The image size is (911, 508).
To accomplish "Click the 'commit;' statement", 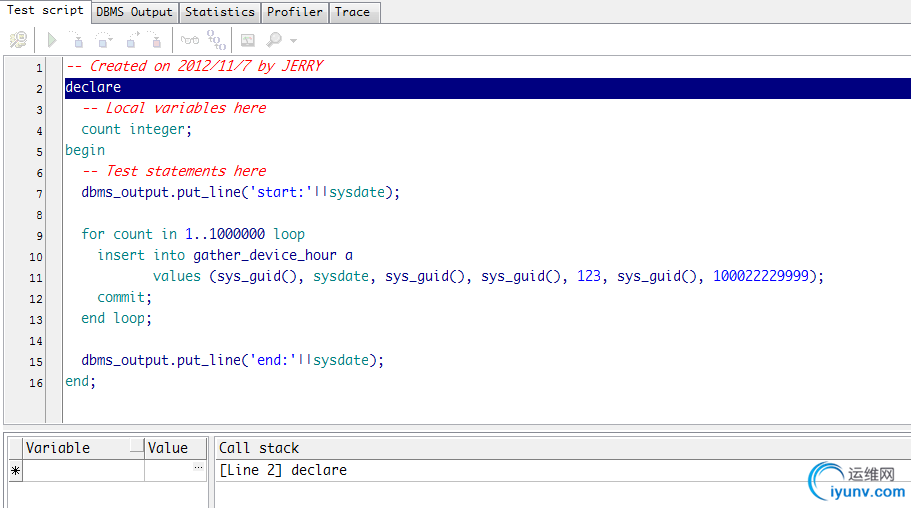I will (x=124, y=298).
